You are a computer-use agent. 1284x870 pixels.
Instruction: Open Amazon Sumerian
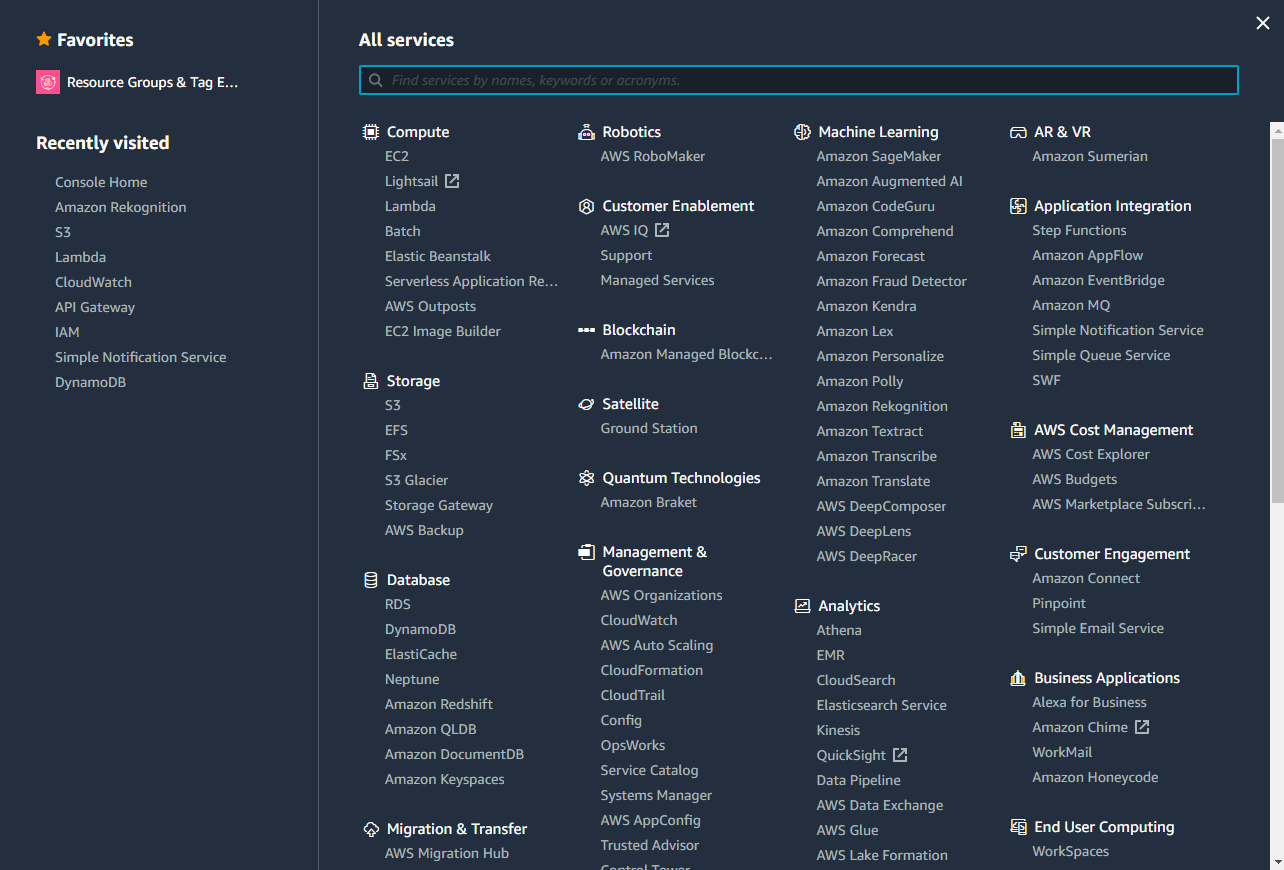pyautogui.click(x=1090, y=156)
